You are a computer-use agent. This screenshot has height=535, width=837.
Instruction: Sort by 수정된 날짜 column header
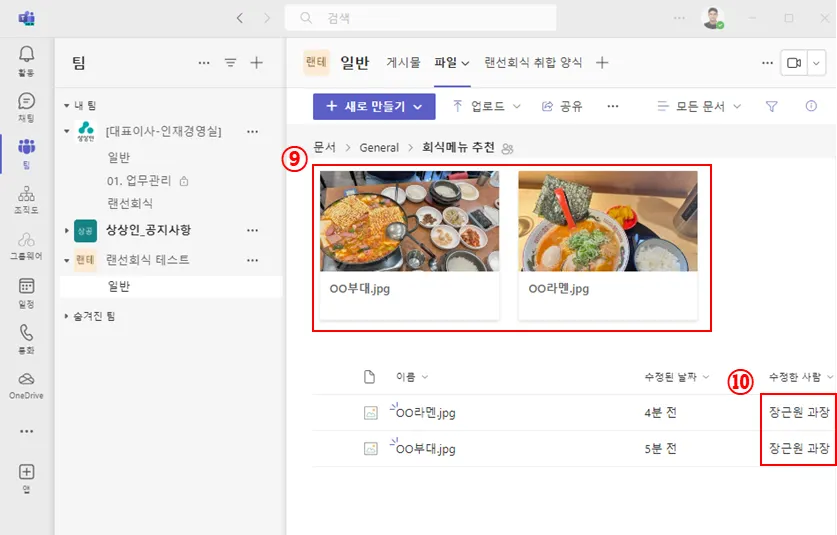point(676,377)
